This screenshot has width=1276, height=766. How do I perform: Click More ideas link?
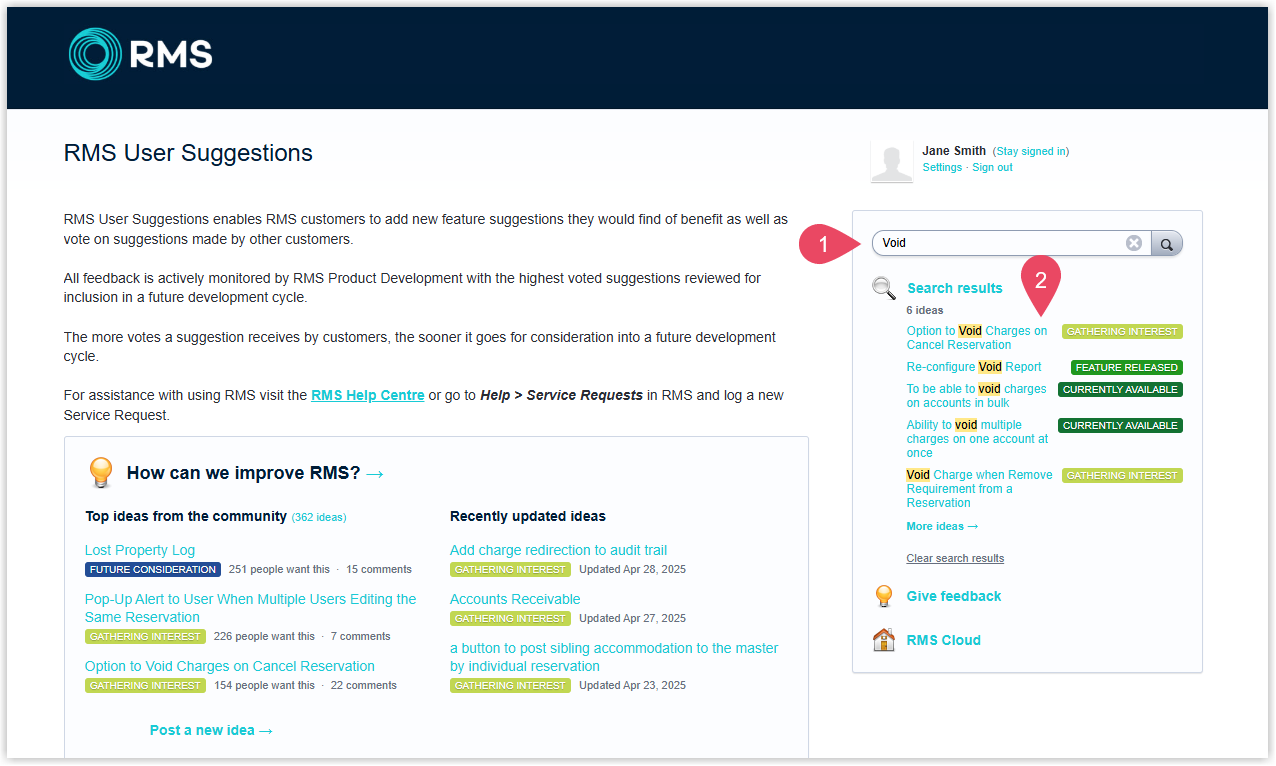click(x=942, y=526)
